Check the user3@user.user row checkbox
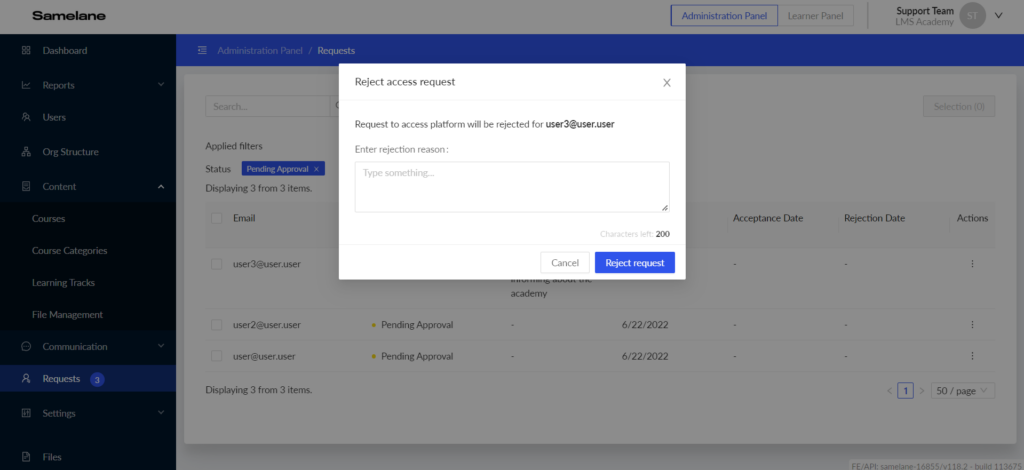The width and height of the screenshot is (1024, 470). pos(216,264)
